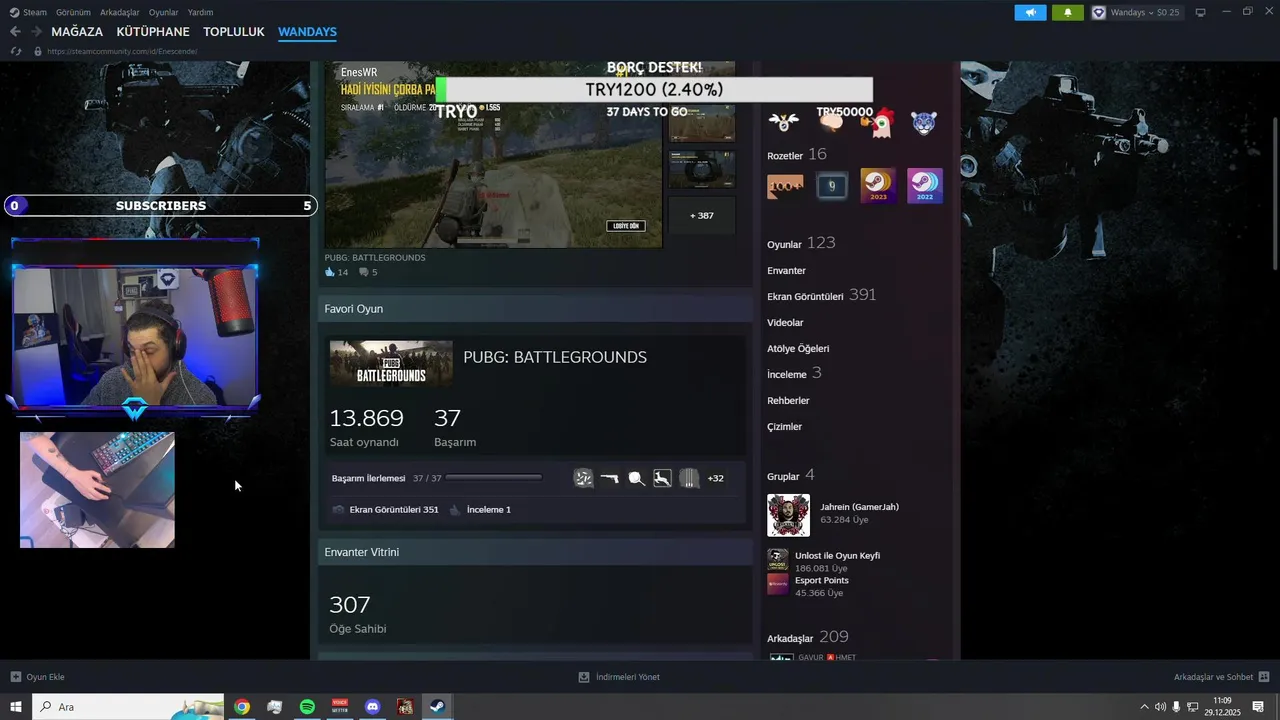1280x720 pixels.
Task: Open the PUBG: BATTLEGROUNDS favorite game title
Action: pos(555,357)
